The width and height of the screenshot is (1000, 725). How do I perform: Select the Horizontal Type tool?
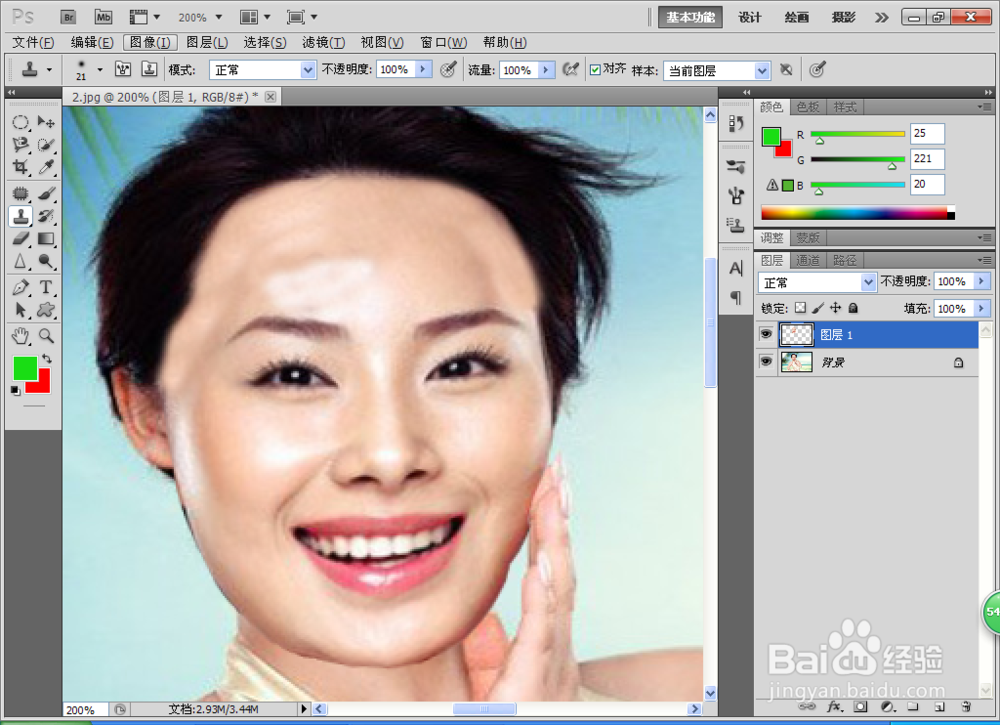tap(46, 287)
